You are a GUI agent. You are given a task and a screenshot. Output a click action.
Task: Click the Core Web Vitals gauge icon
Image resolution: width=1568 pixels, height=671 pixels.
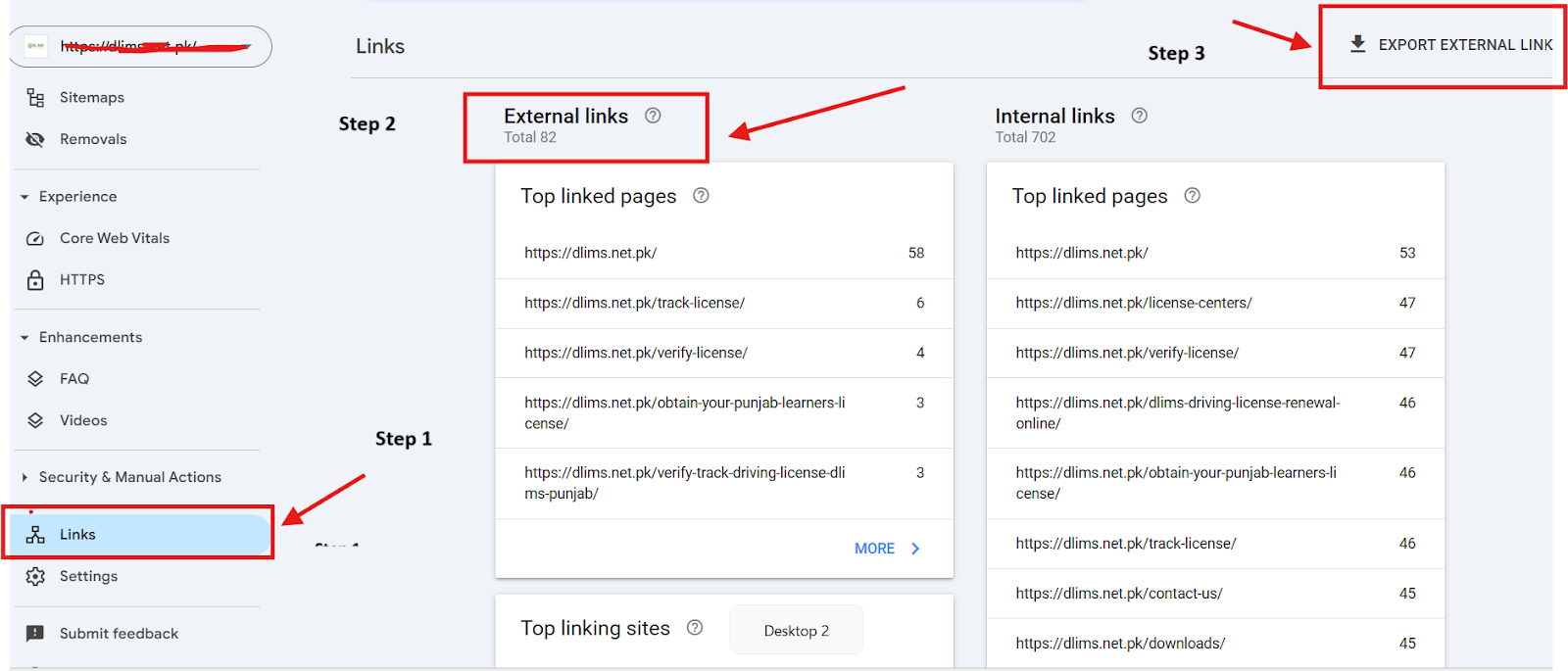(35, 238)
